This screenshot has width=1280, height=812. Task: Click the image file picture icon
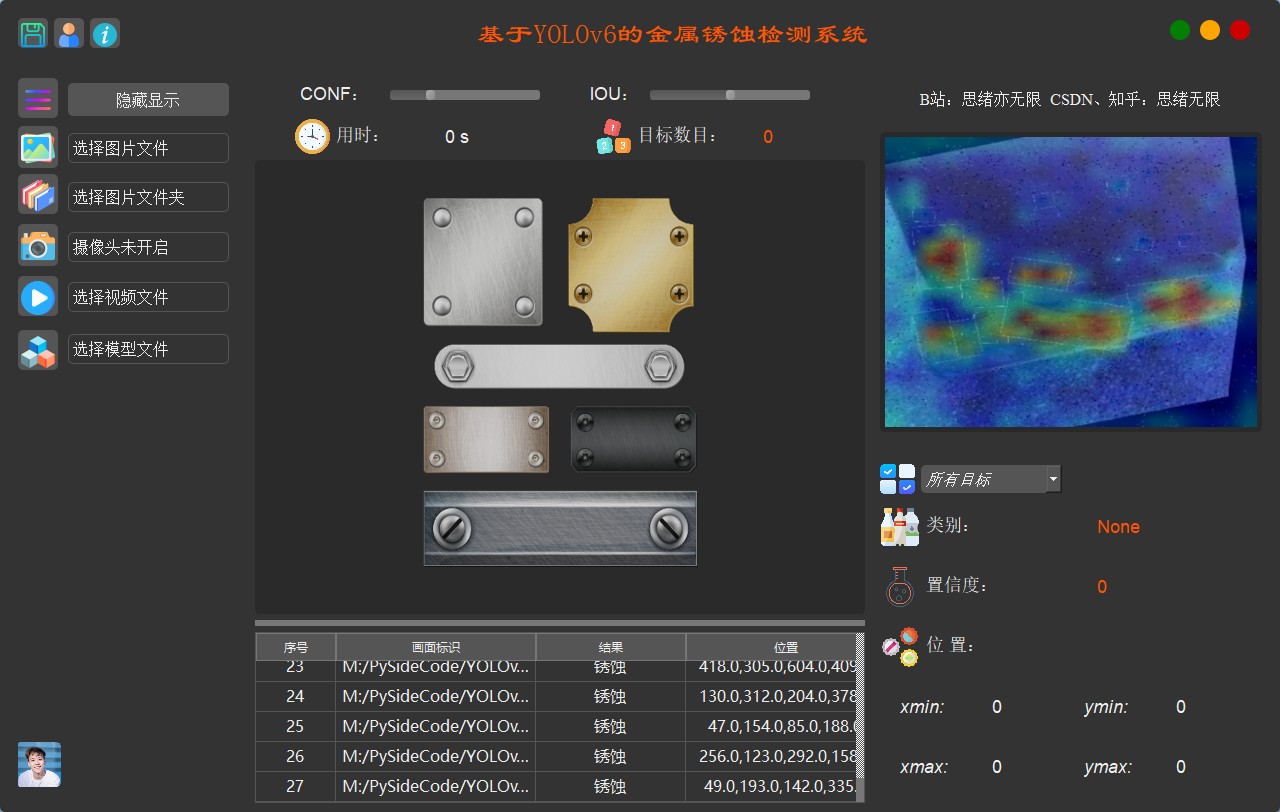pos(38,148)
